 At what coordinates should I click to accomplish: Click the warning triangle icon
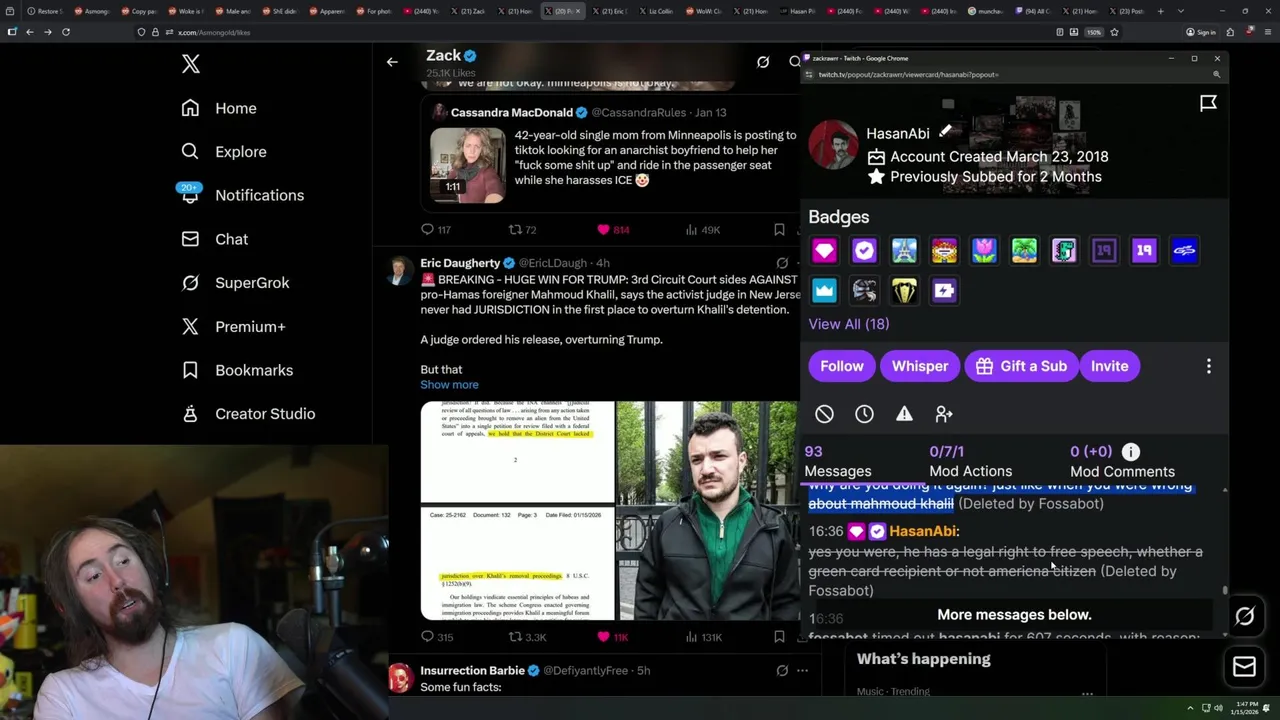click(904, 414)
